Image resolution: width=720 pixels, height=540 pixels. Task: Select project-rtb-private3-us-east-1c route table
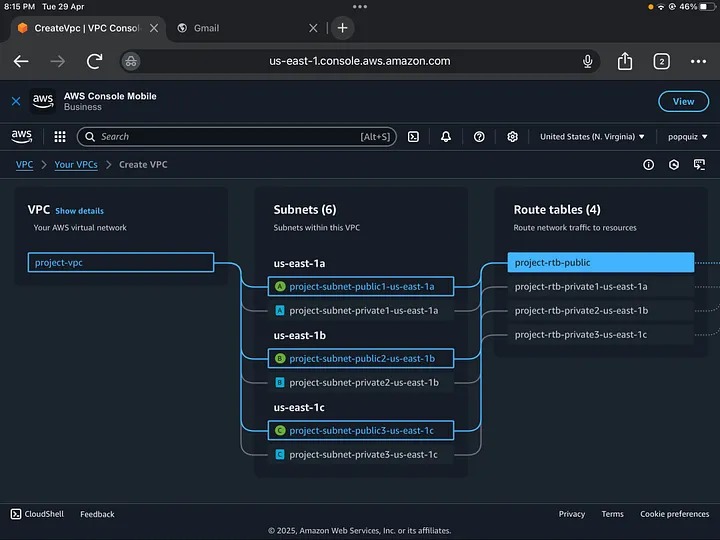(x=601, y=335)
